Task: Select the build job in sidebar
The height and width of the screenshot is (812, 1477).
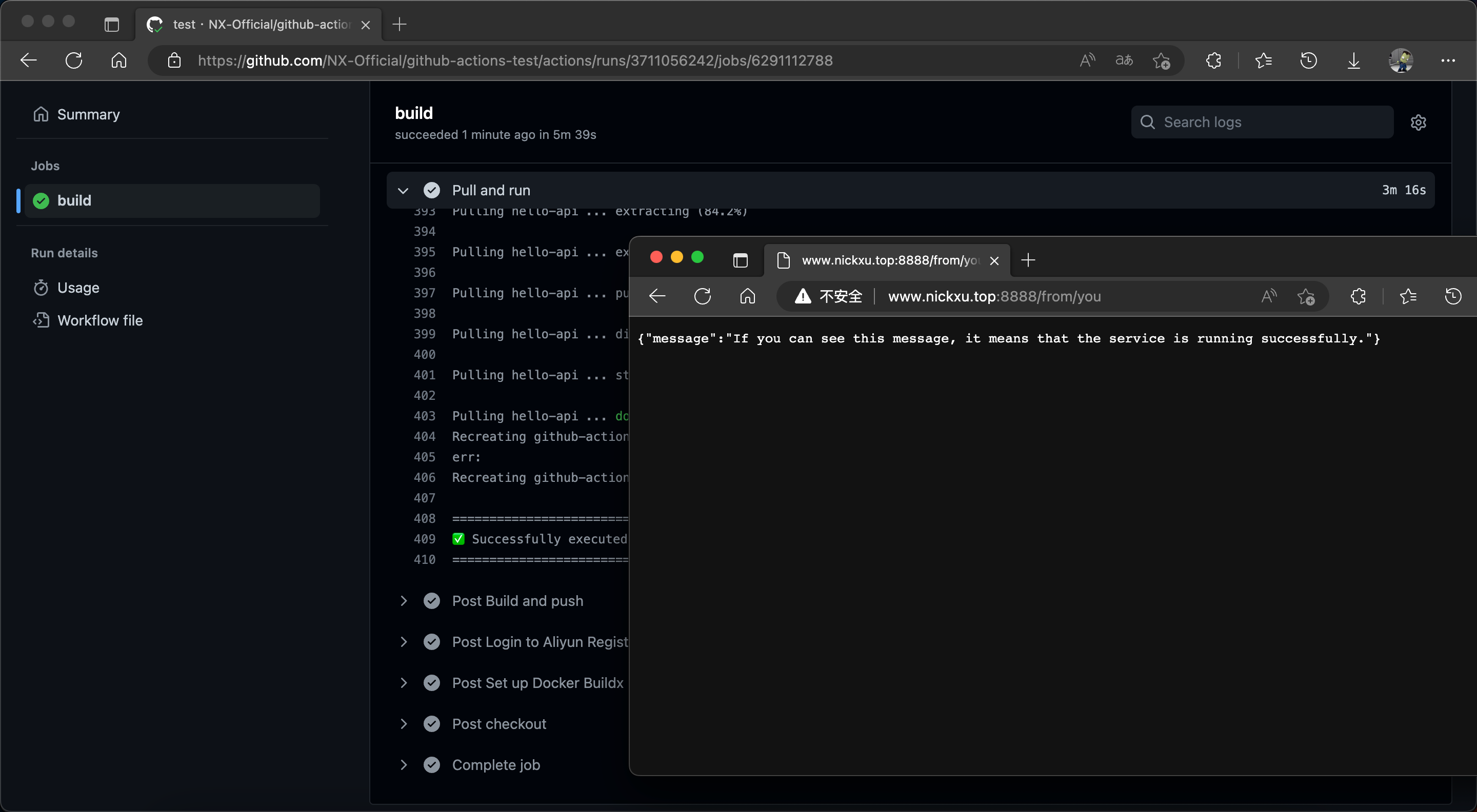Action: pos(172,200)
